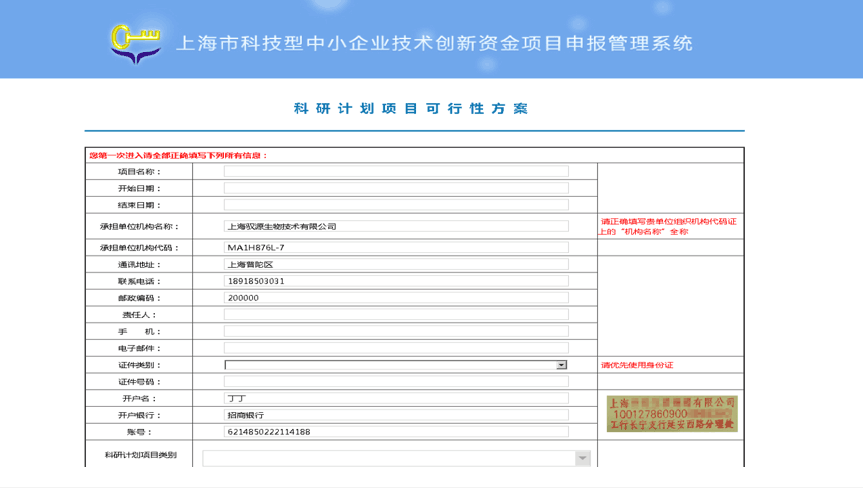
Task: Click the bank stamp sample image
Action: pos(672,414)
